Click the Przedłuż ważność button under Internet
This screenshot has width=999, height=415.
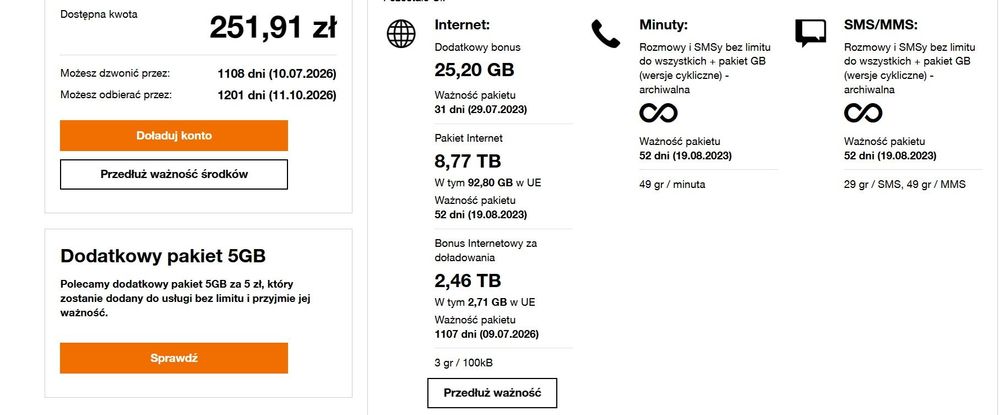492,393
